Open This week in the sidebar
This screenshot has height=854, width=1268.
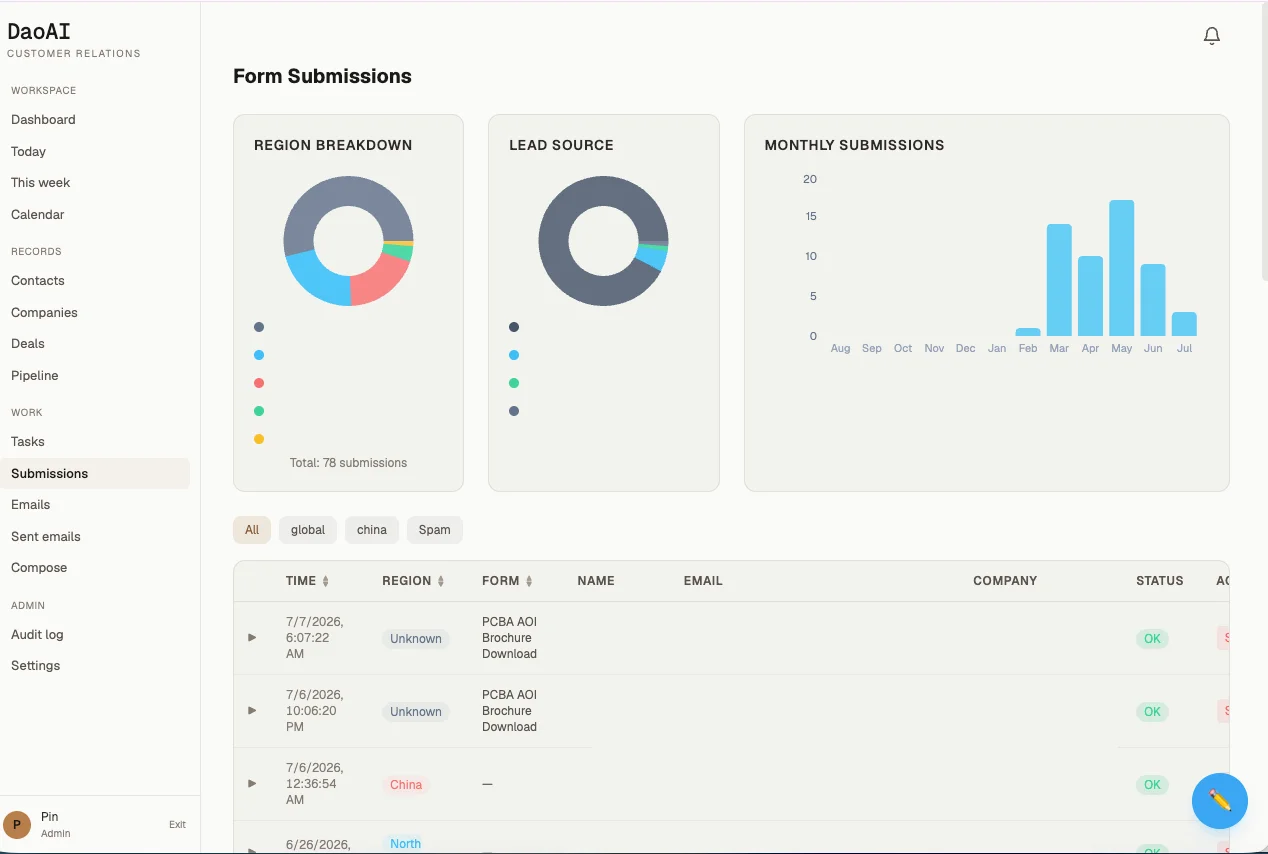click(40, 182)
